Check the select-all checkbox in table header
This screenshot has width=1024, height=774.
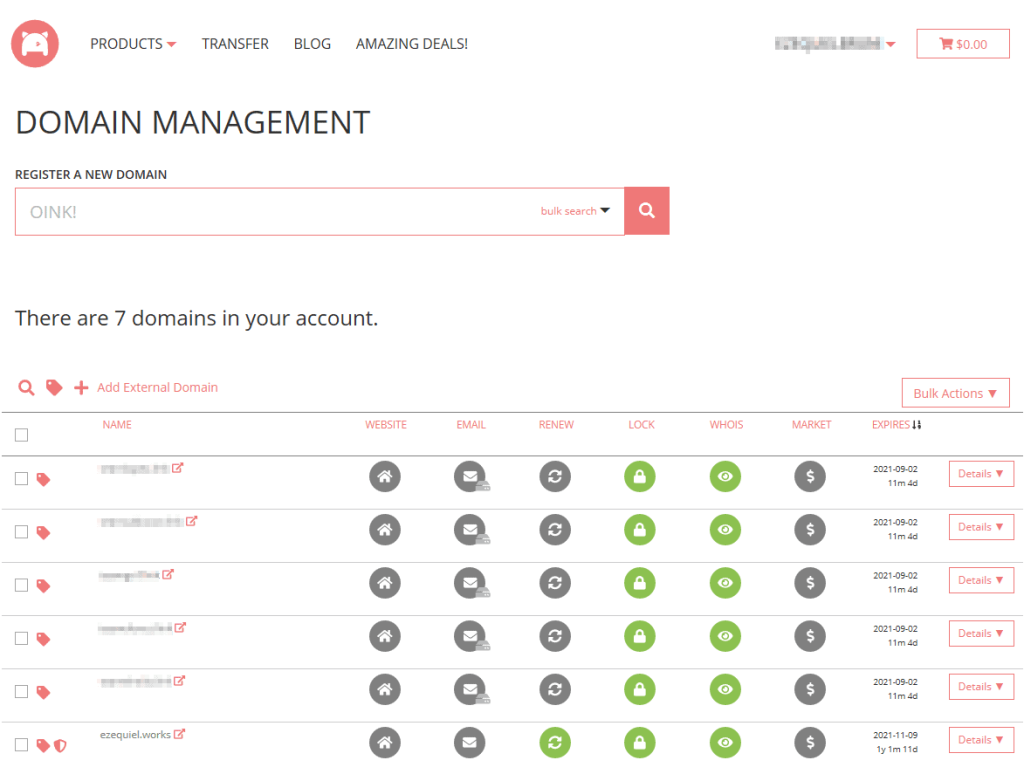click(x=22, y=435)
